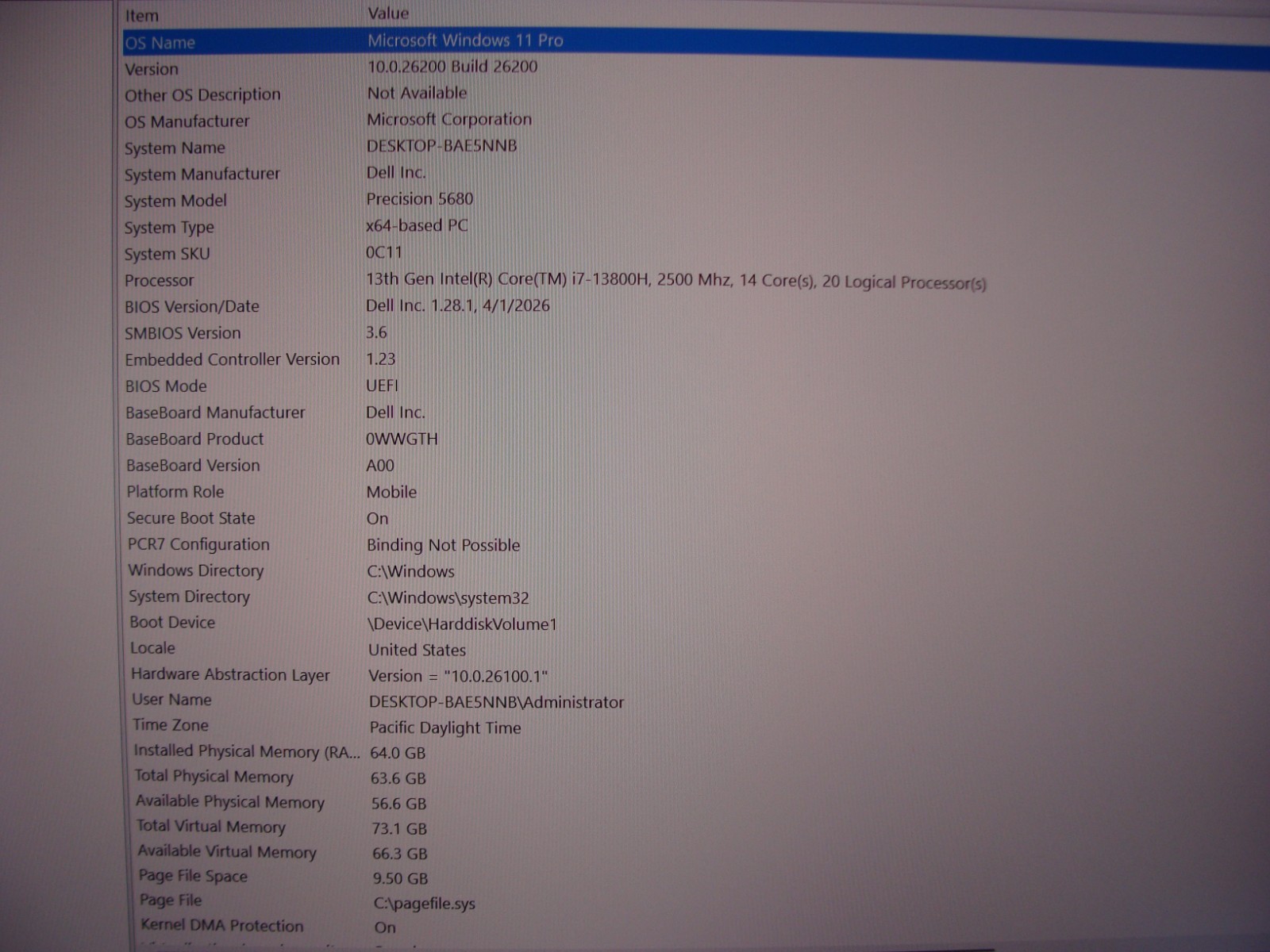Click the C:\pagefile.sys value
The height and width of the screenshot is (952, 1270).
click(425, 904)
